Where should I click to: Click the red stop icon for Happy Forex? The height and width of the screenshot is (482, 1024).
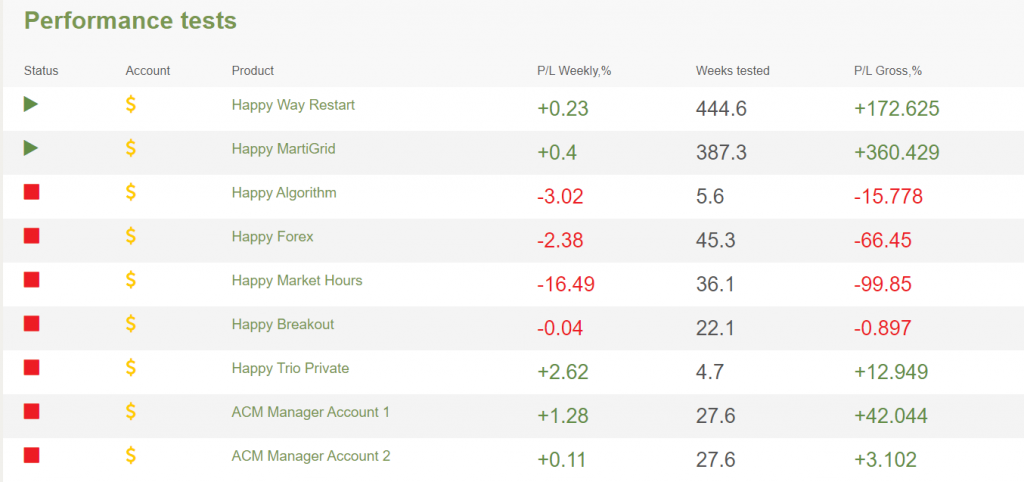click(x=31, y=236)
